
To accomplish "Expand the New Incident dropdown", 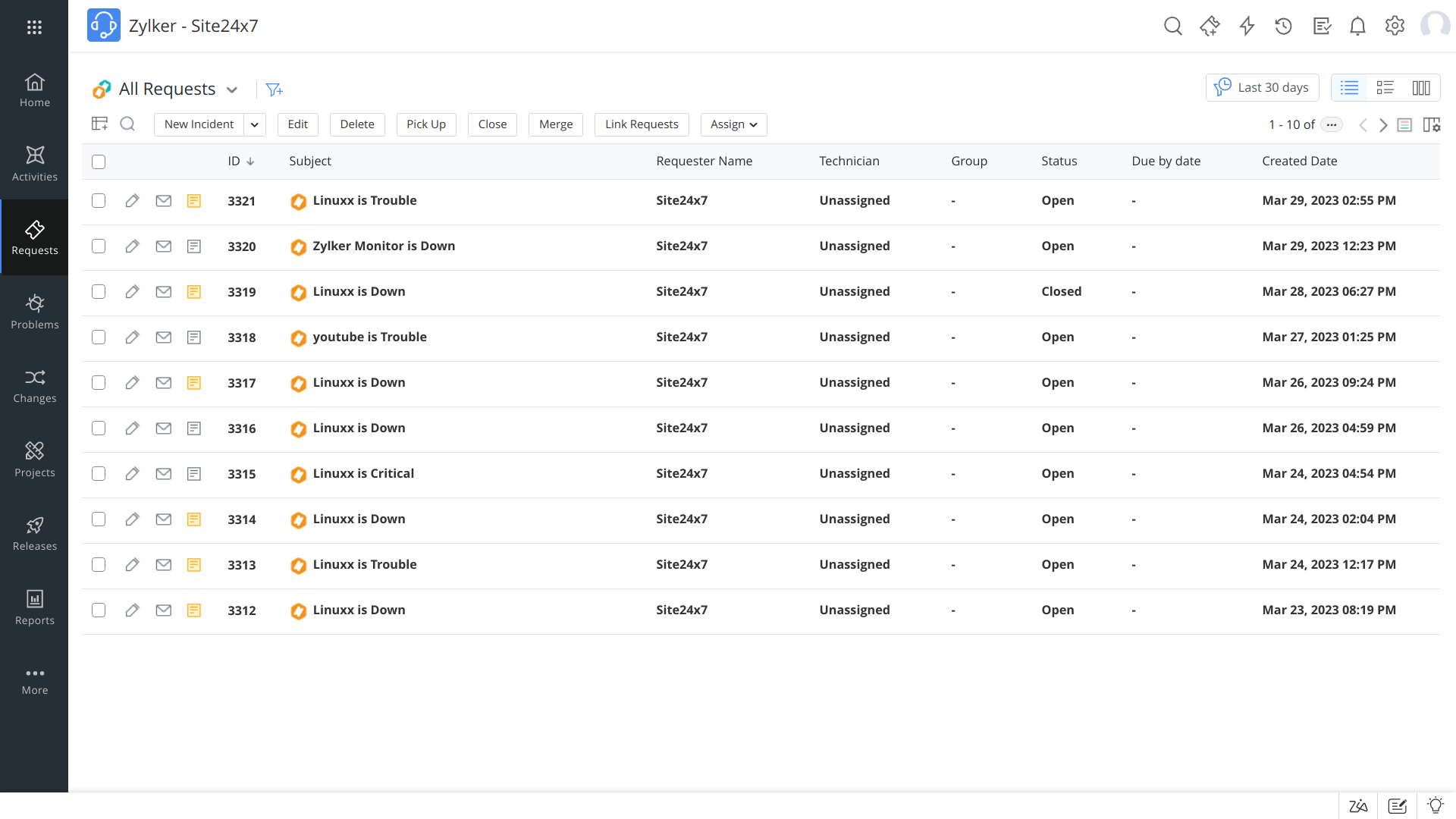I will [x=254, y=124].
